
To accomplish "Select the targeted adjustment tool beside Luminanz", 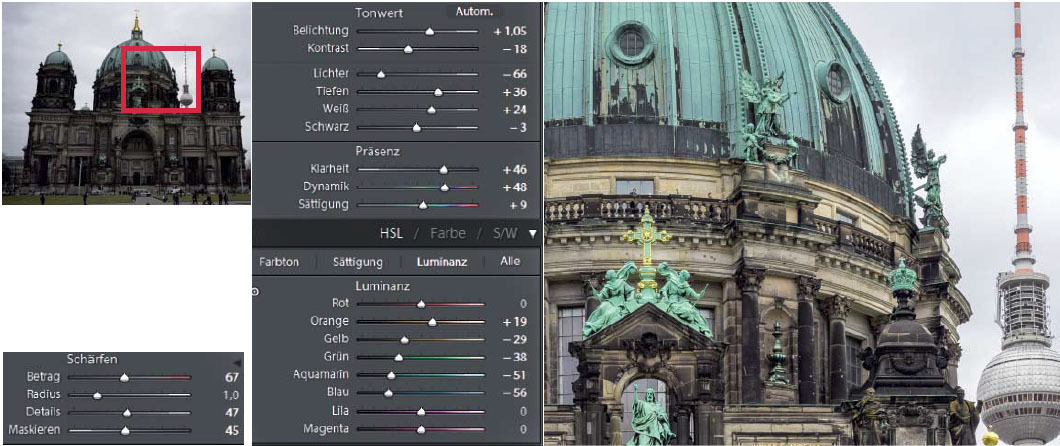I will pos(256,292).
